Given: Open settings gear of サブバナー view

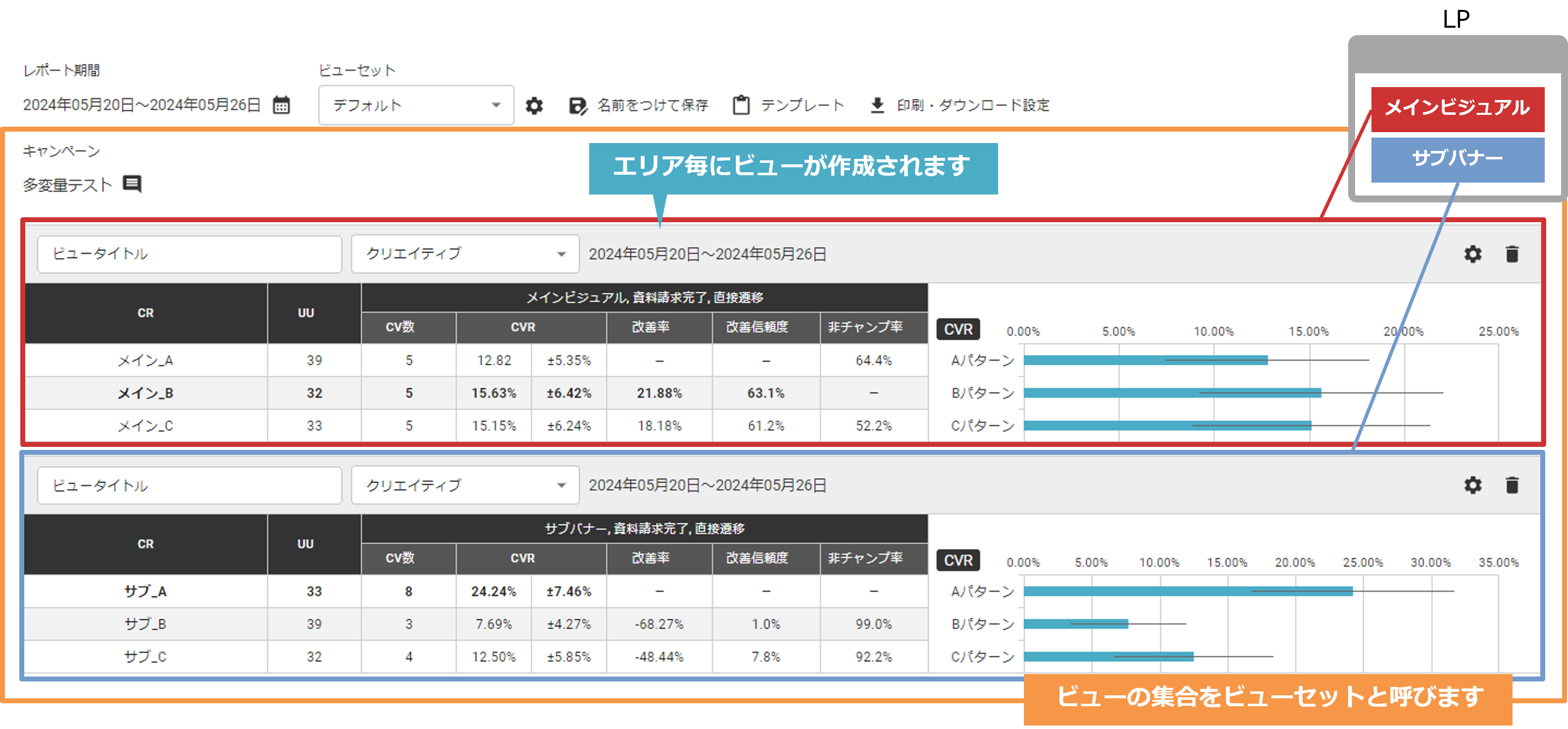Looking at the screenshot, I should coord(1472,486).
